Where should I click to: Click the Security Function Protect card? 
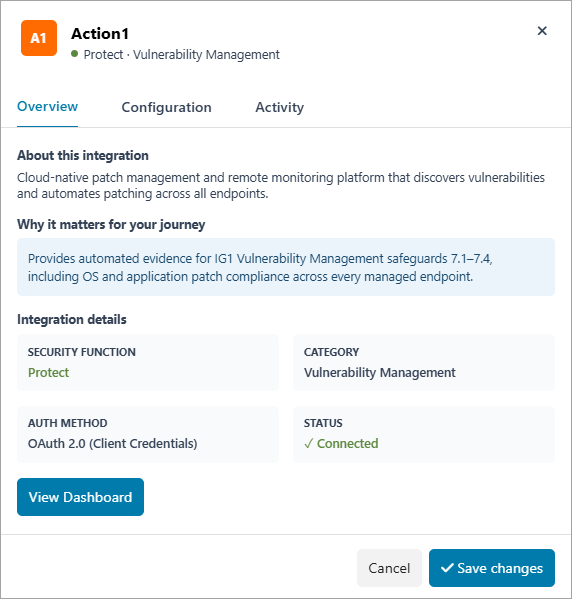(x=148, y=363)
